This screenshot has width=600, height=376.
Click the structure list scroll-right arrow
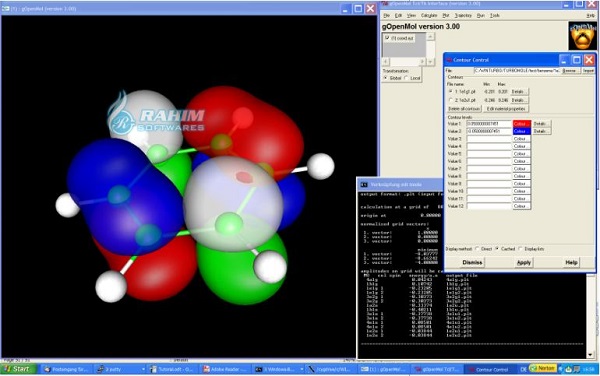[x=422, y=62]
